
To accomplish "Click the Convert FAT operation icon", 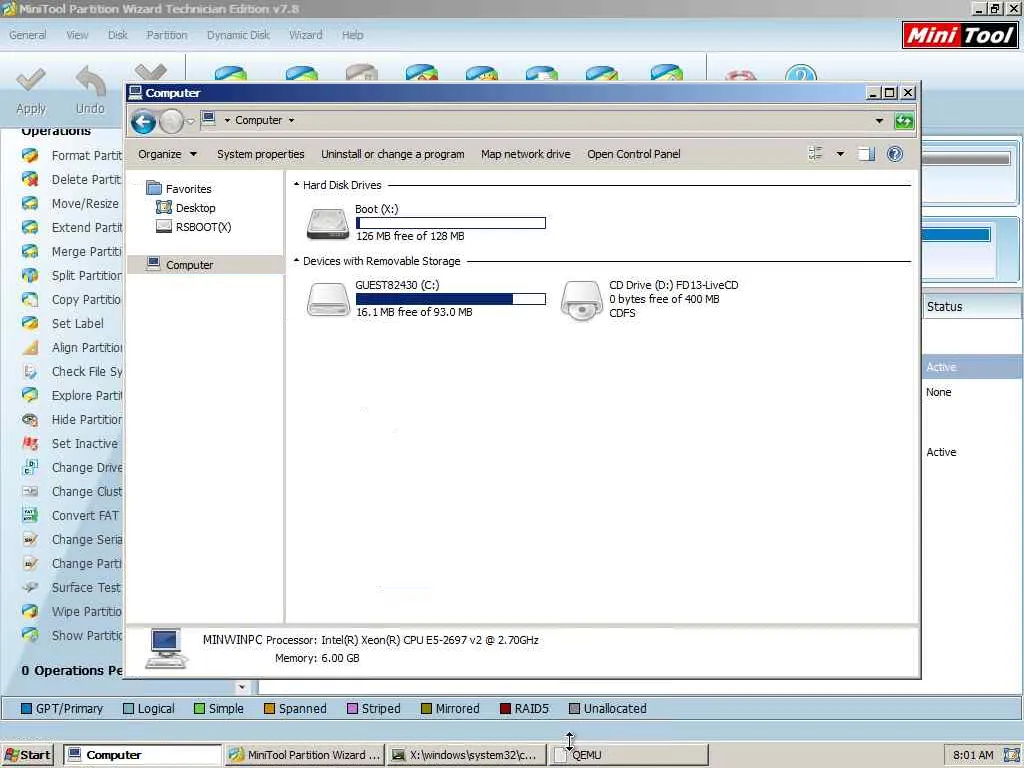I will click(30, 515).
